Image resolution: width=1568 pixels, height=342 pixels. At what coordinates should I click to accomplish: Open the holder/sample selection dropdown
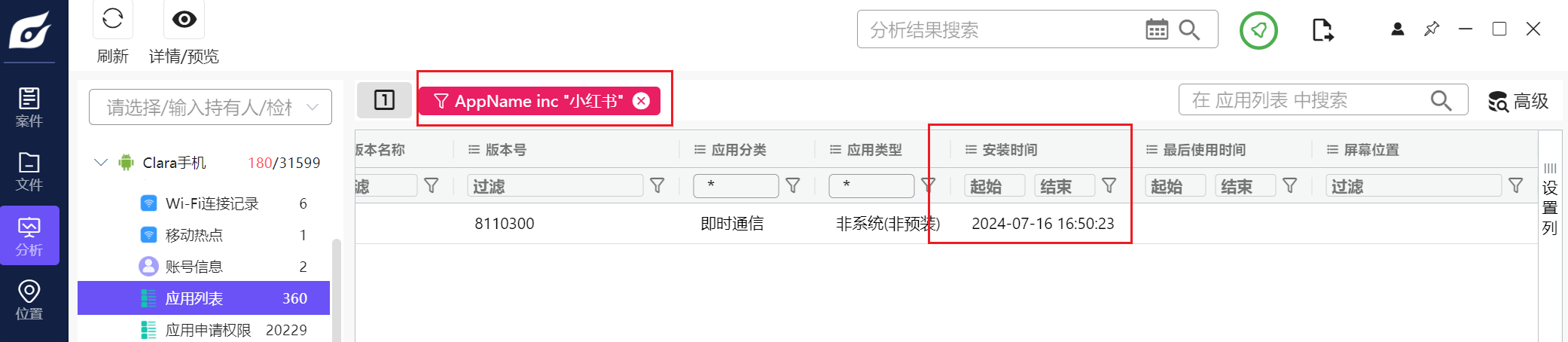tap(210, 107)
